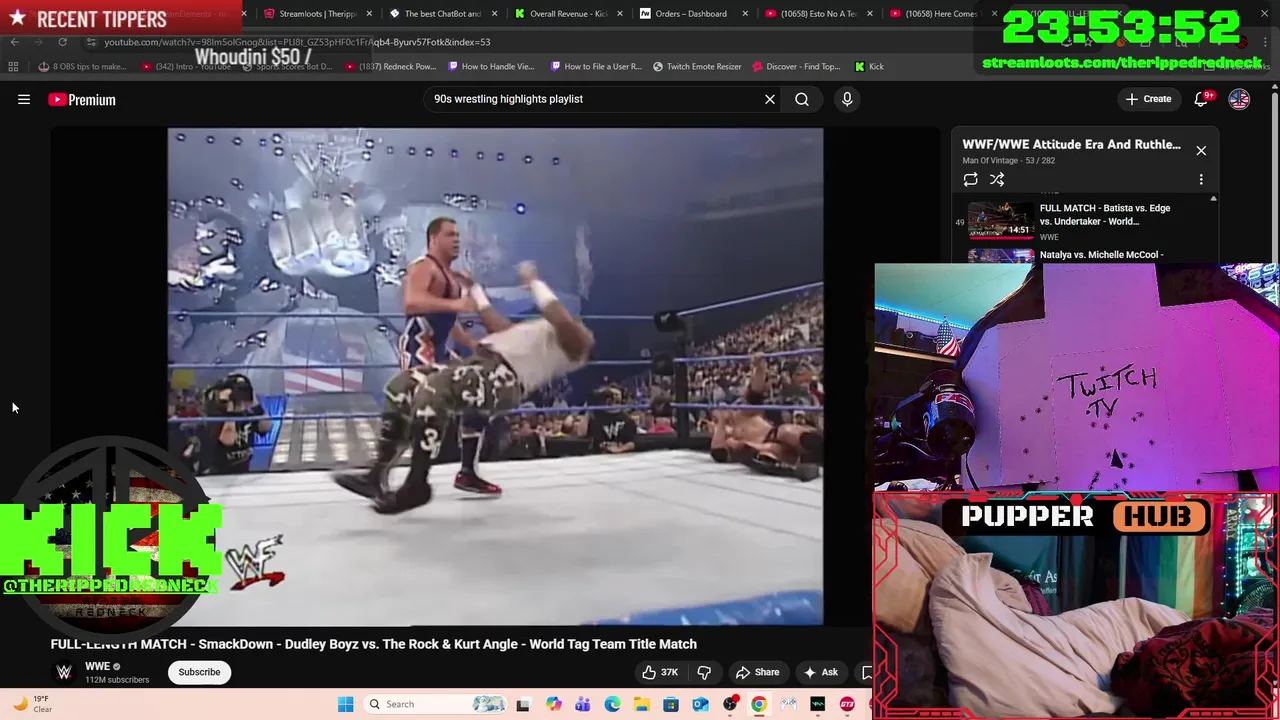Open Outlook from taskbar

pos(700,704)
